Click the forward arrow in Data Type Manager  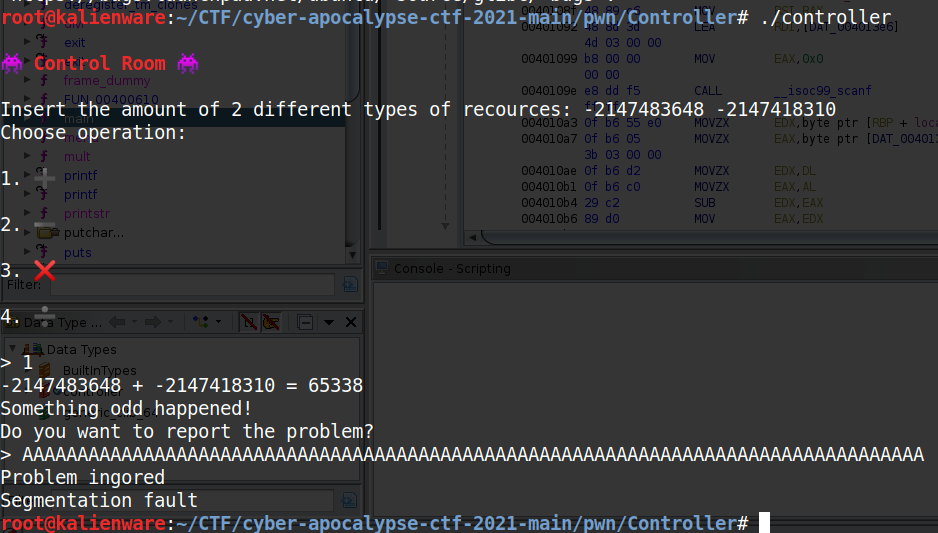(153, 322)
